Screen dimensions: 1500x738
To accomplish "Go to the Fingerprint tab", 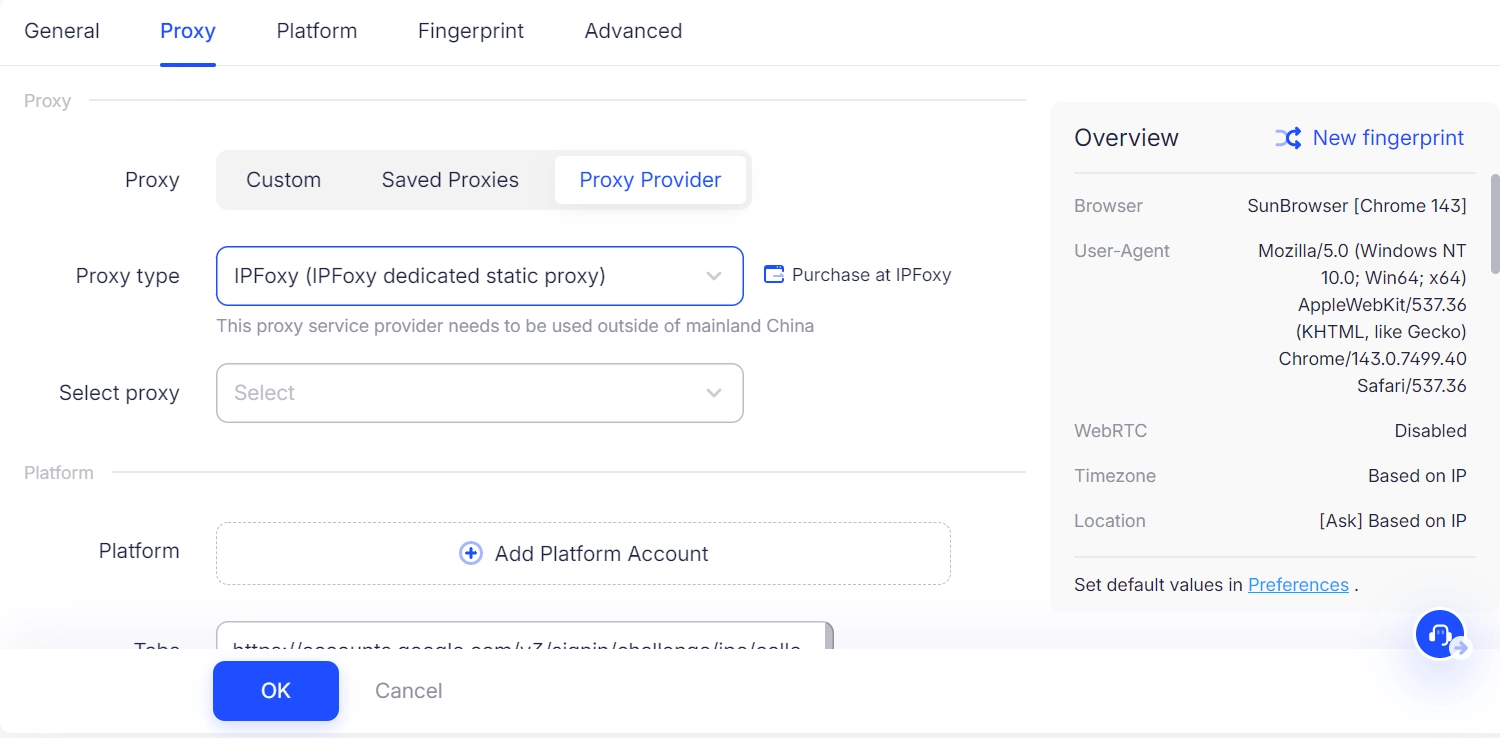I will pos(470,31).
